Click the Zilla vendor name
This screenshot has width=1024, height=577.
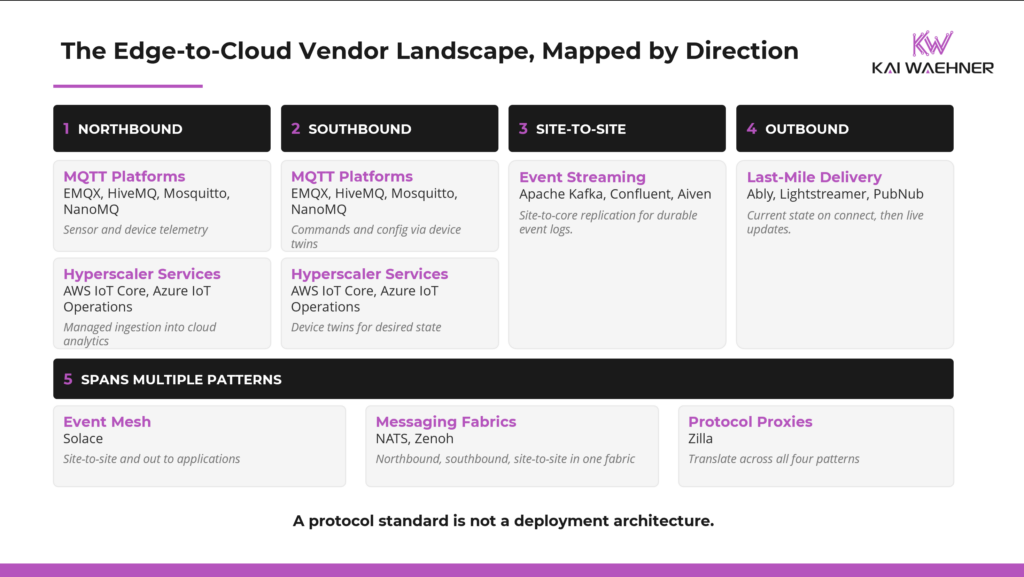click(701, 439)
